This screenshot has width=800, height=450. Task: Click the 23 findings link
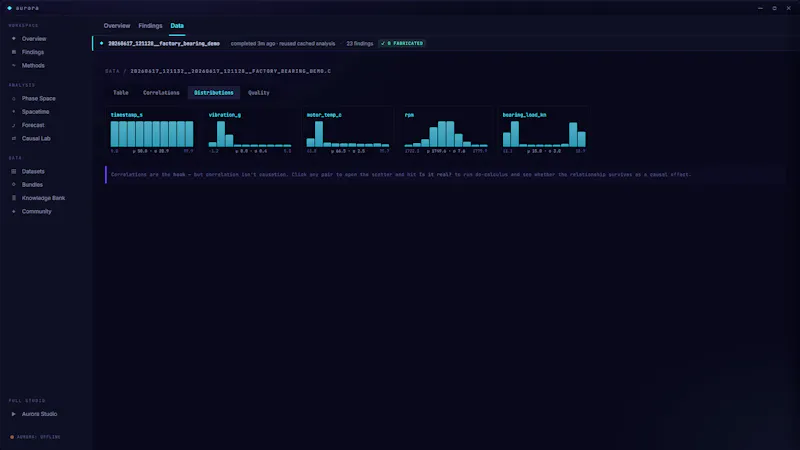360,43
